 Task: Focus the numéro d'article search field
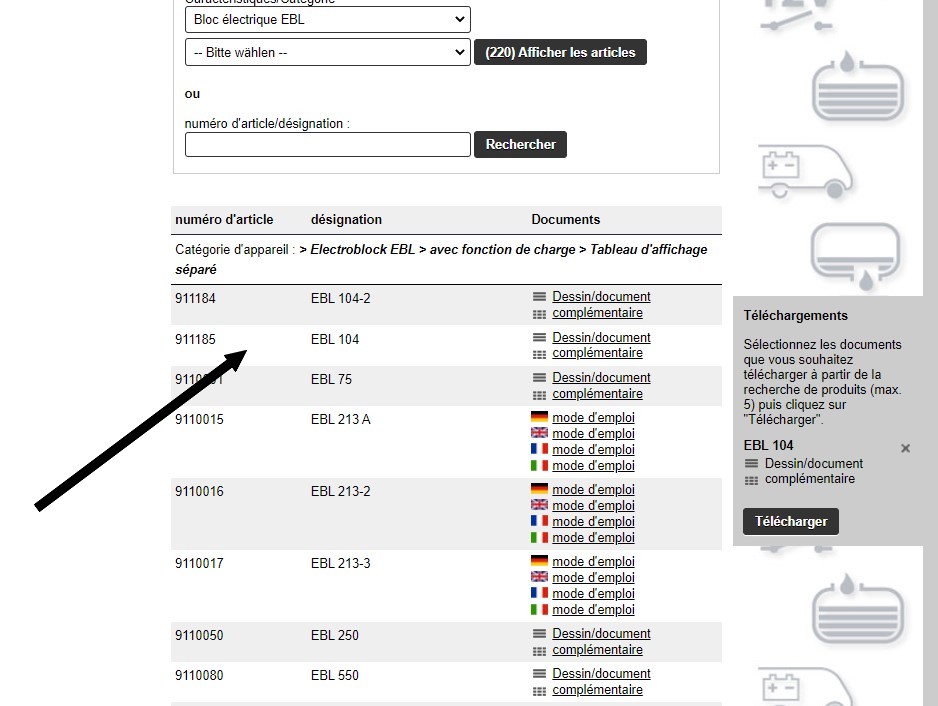point(327,145)
